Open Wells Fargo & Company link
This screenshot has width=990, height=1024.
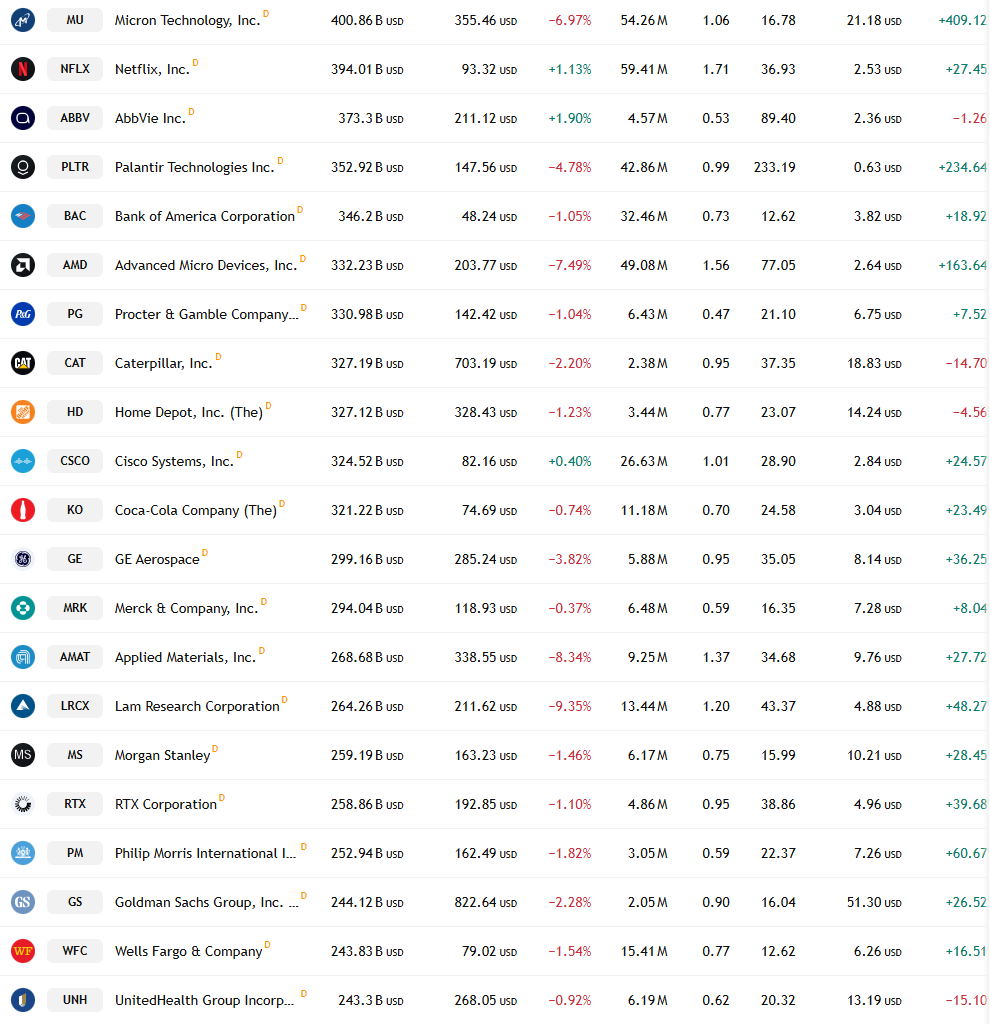tap(189, 952)
